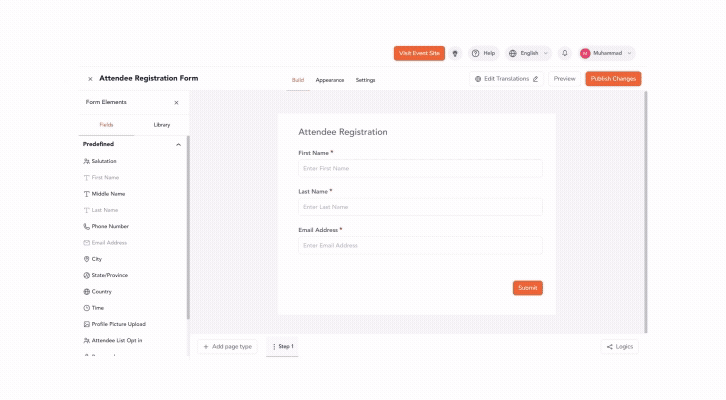Select the Library tab
The height and width of the screenshot is (400, 726).
(162, 125)
